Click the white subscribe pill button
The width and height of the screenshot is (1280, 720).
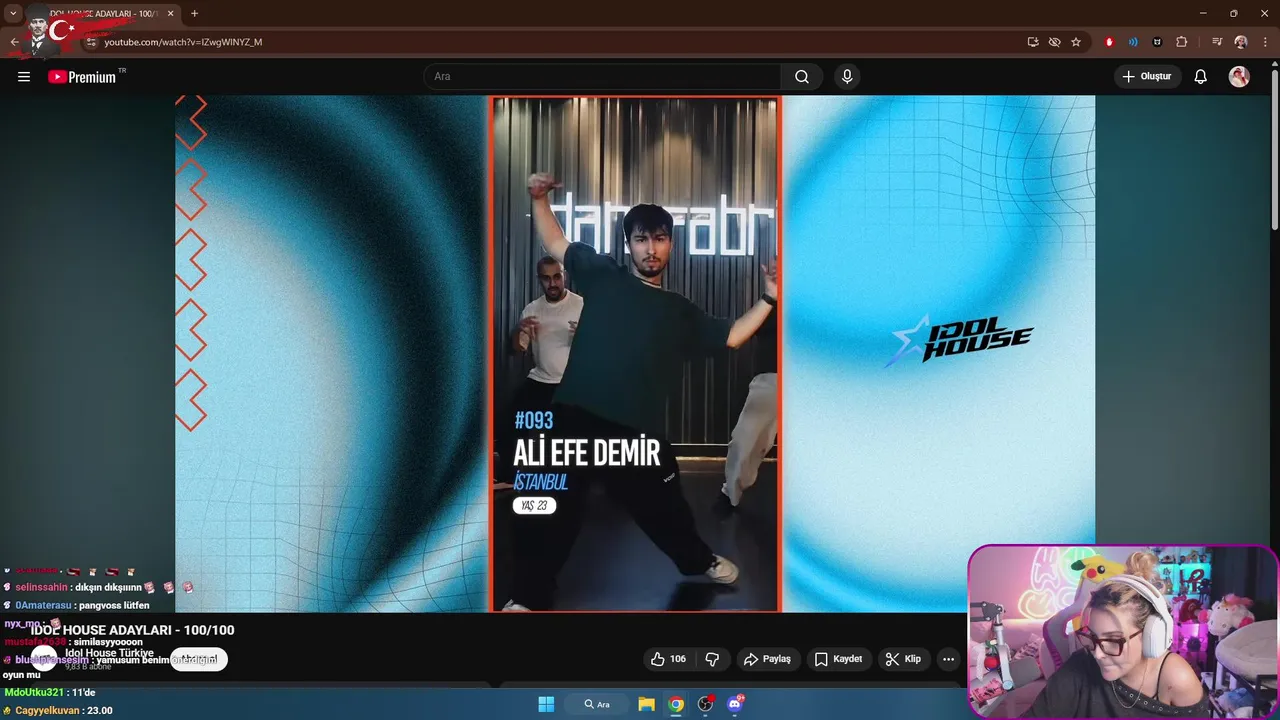tap(199, 659)
